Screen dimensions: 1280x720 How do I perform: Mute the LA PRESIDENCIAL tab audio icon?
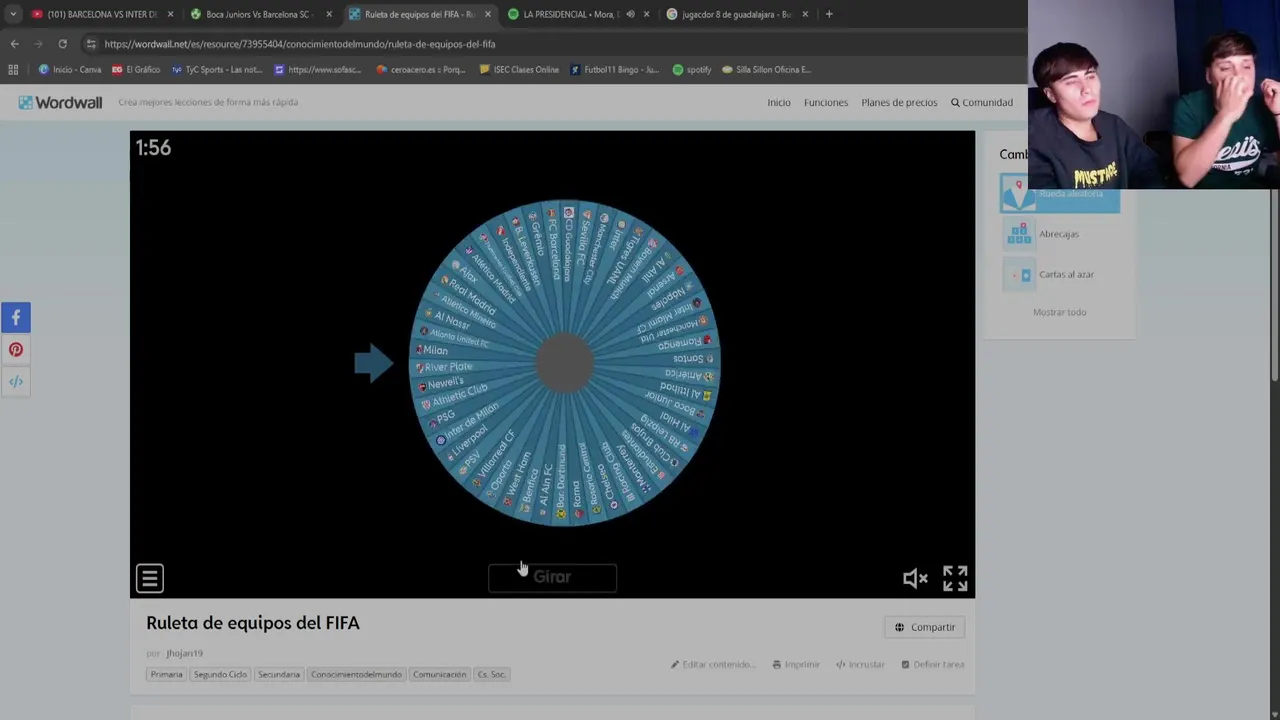(630, 14)
